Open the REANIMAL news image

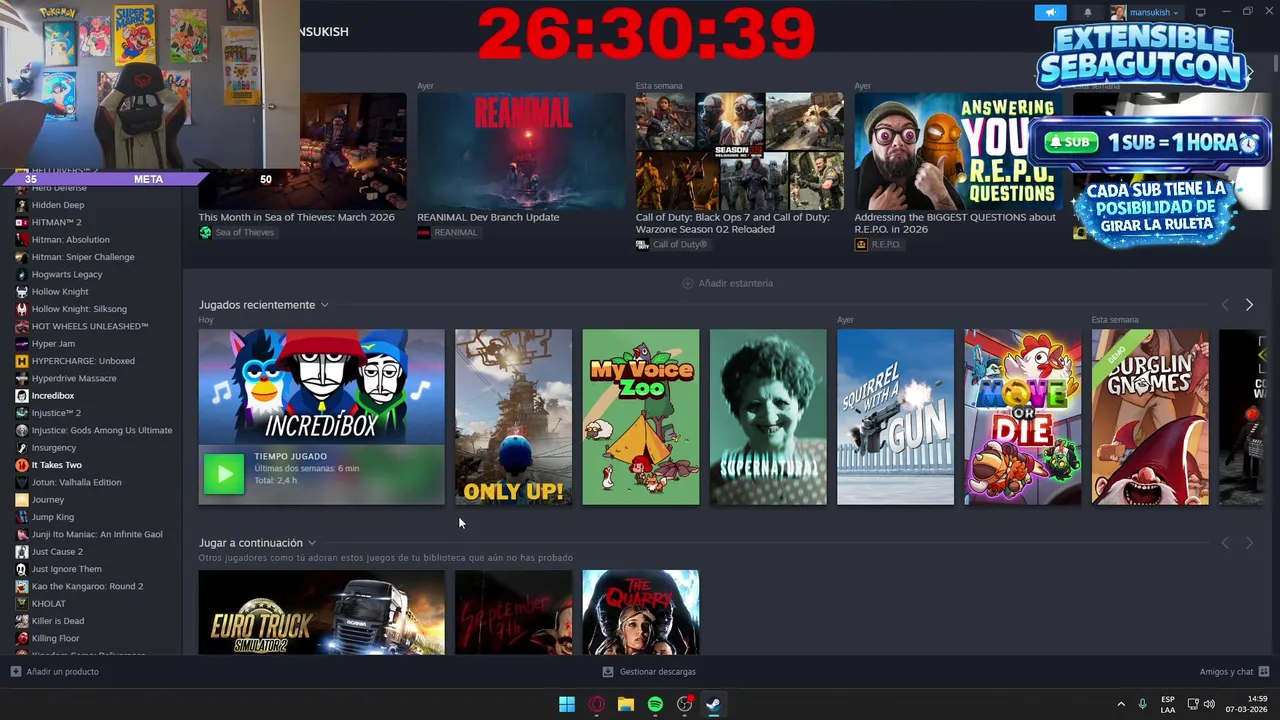[x=521, y=151]
